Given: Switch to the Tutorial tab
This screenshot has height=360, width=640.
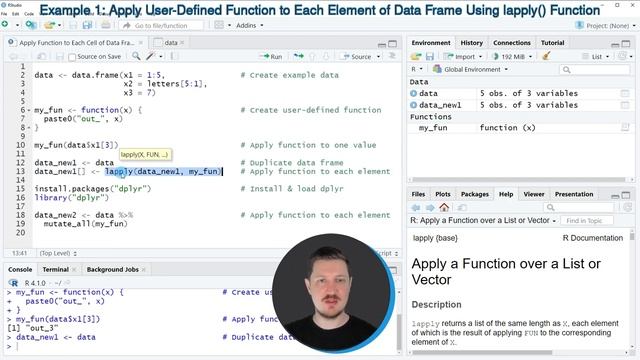Looking at the screenshot, I should click(552, 43).
